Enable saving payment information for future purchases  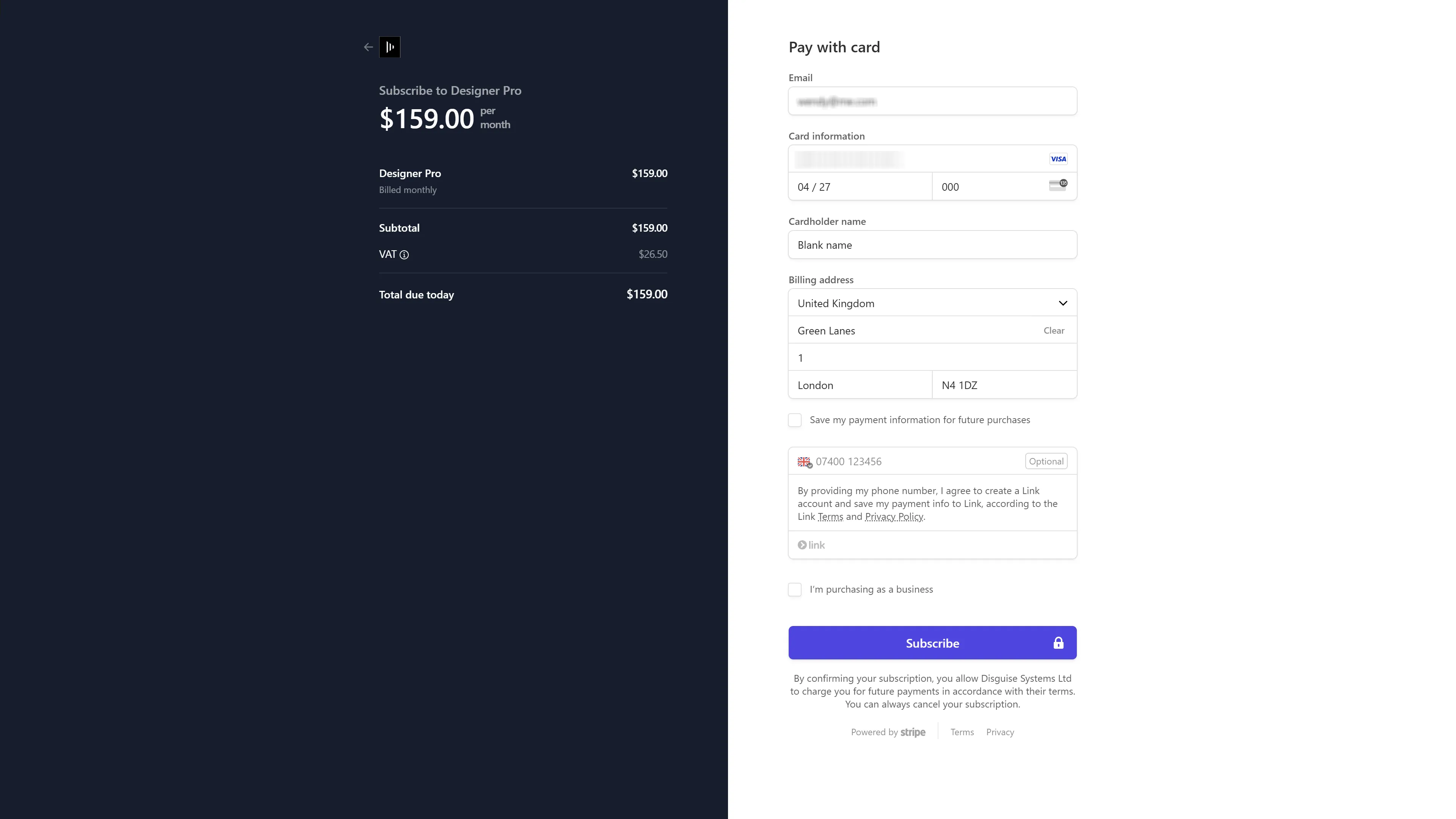click(x=795, y=420)
